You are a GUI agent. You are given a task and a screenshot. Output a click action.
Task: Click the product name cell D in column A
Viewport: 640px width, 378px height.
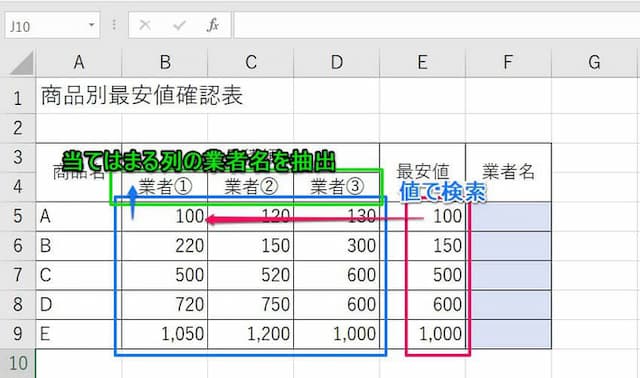pyautogui.click(x=79, y=305)
